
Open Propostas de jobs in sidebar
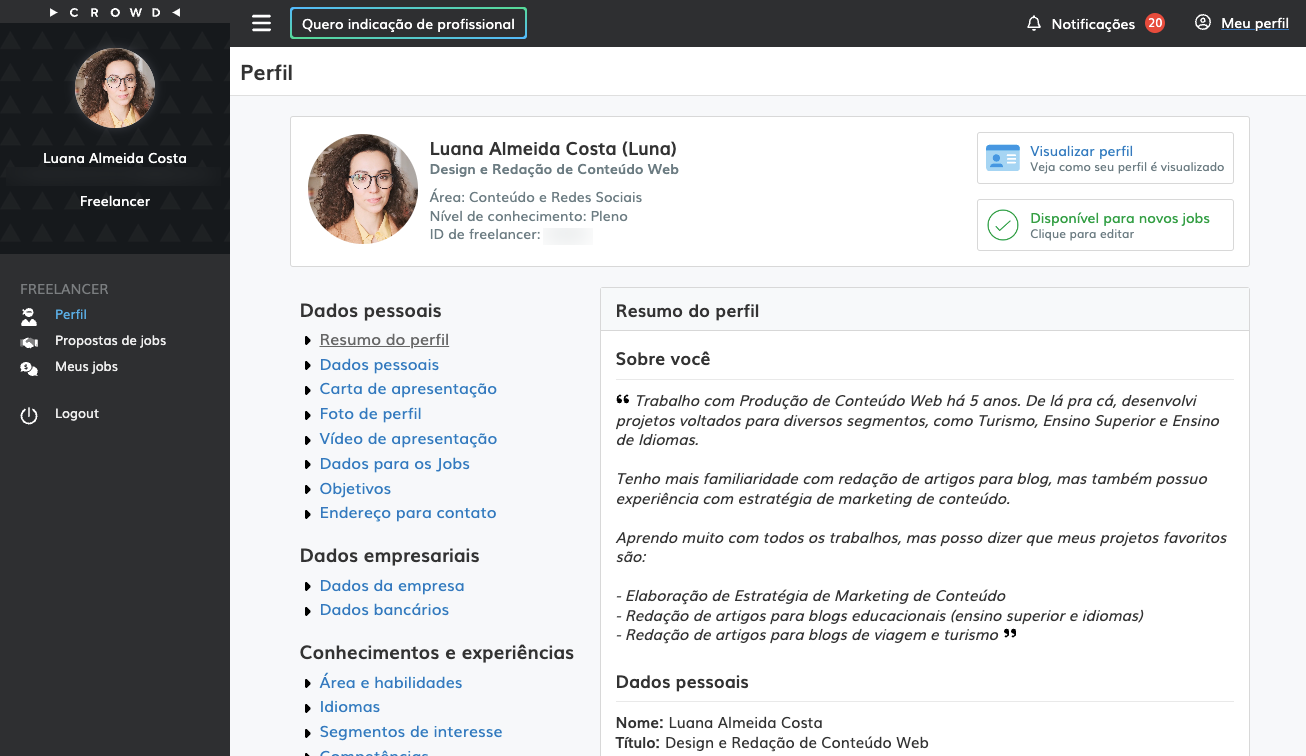[x=110, y=341]
